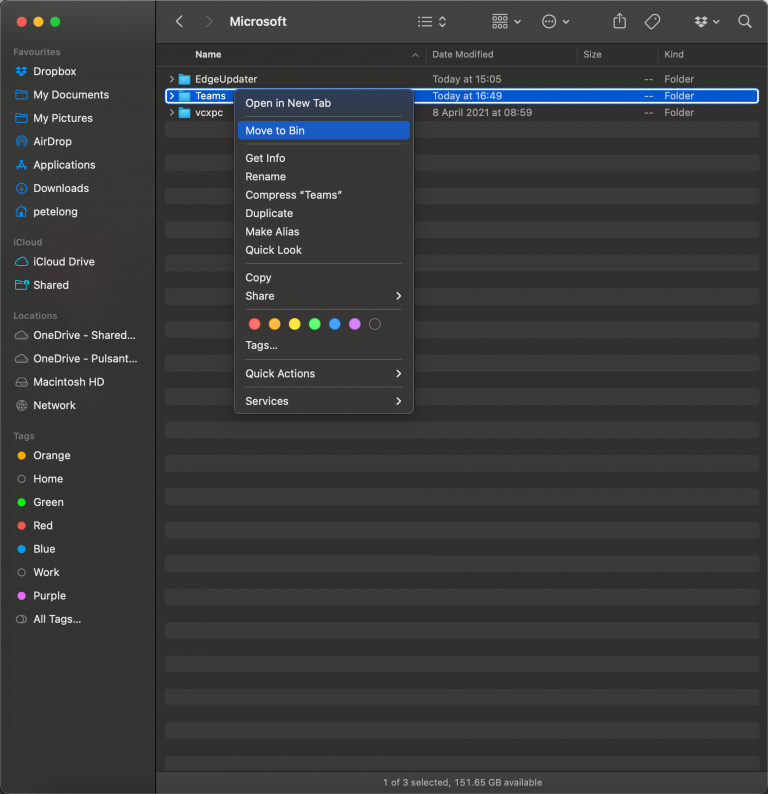This screenshot has height=794, width=768.
Task: Click the Share icon in the toolbar
Action: [x=619, y=21]
